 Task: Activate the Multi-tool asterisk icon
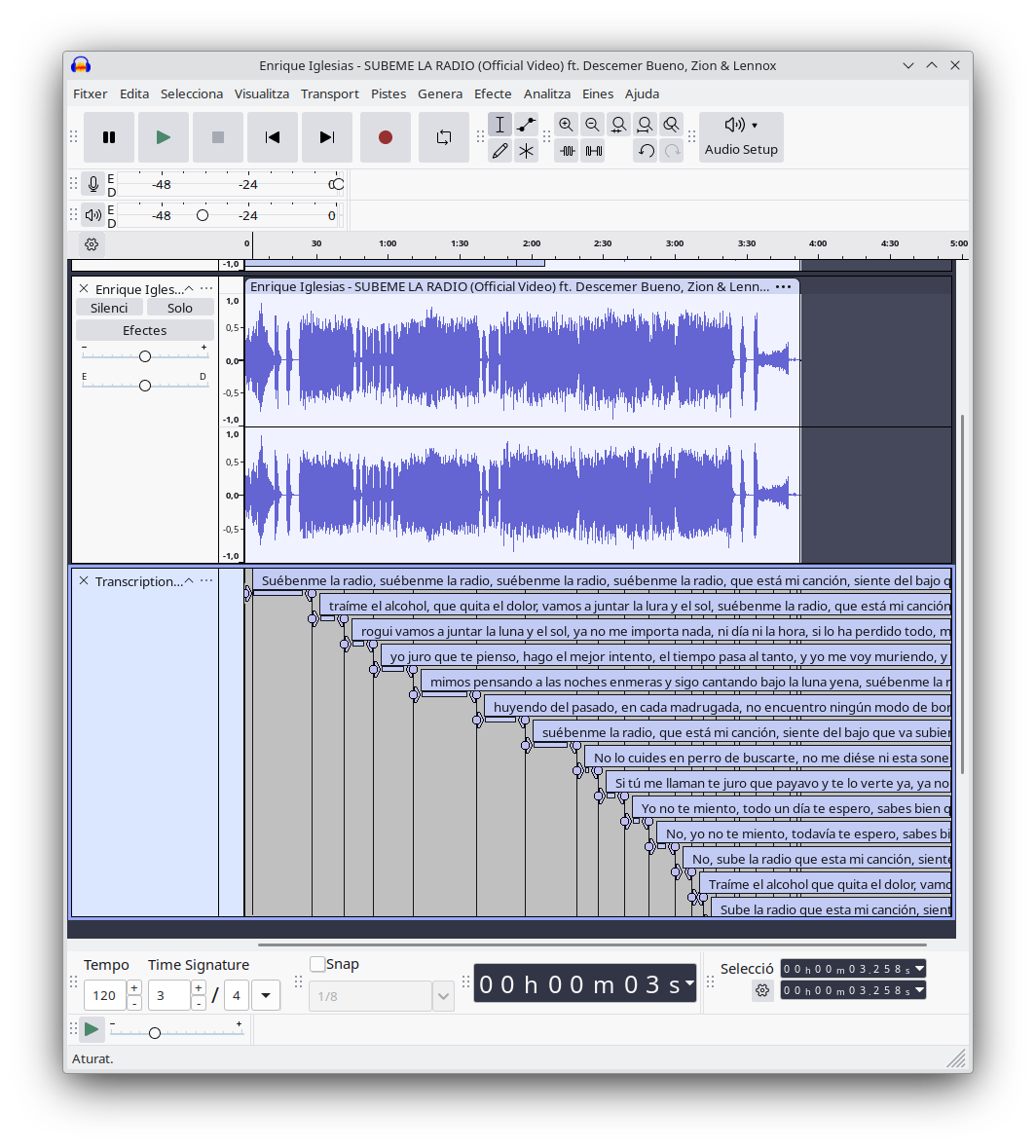click(526, 151)
